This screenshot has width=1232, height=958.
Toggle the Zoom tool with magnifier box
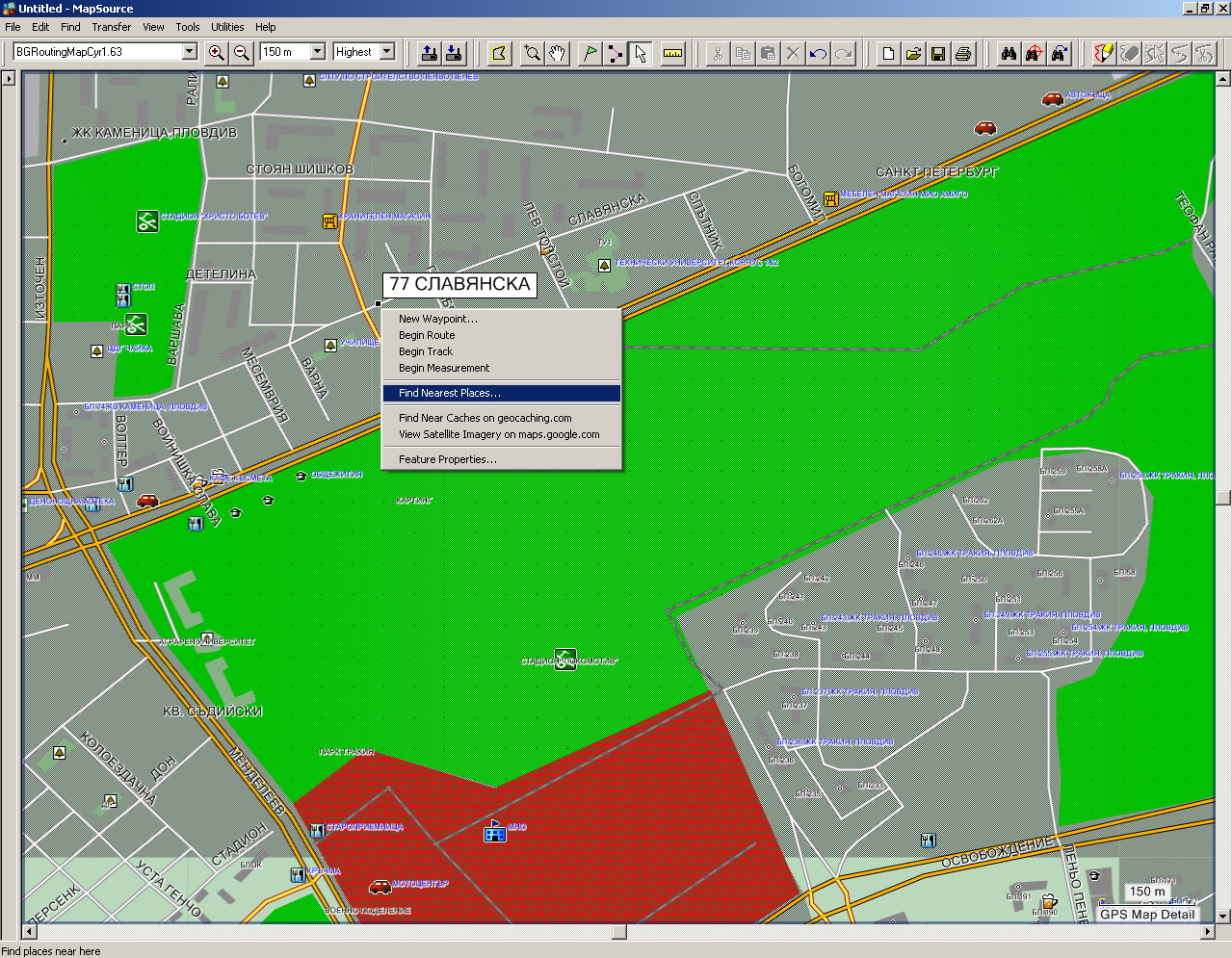[x=532, y=53]
